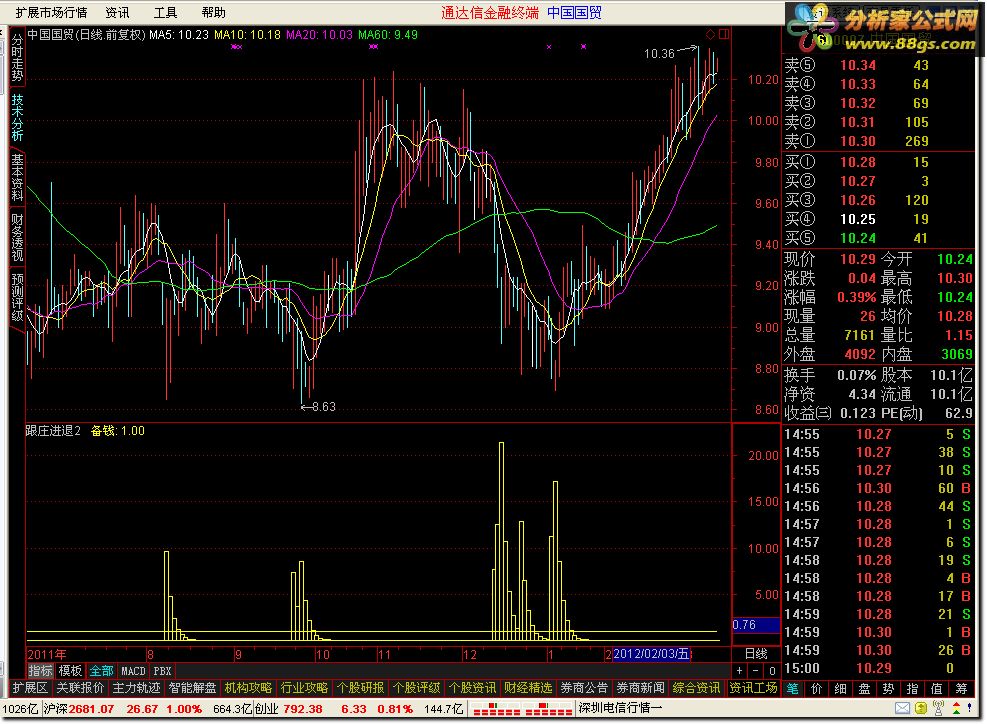Select the 盘 tab in right panel
This screenshot has height=724, width=987.
click(864, 689)
